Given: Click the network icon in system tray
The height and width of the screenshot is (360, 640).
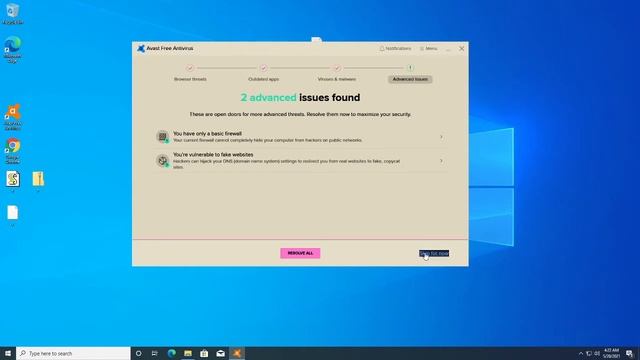Looking at the screenshot, I should click(x=589, y=353).
